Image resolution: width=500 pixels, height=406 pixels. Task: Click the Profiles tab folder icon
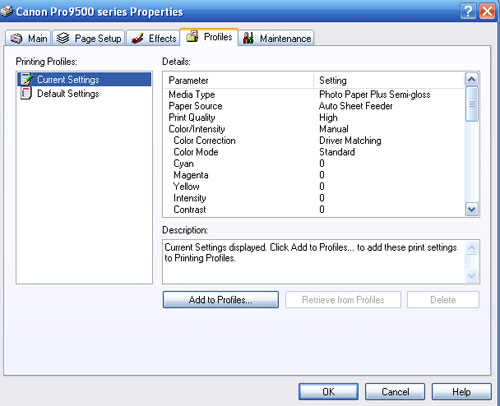[192, 36]
